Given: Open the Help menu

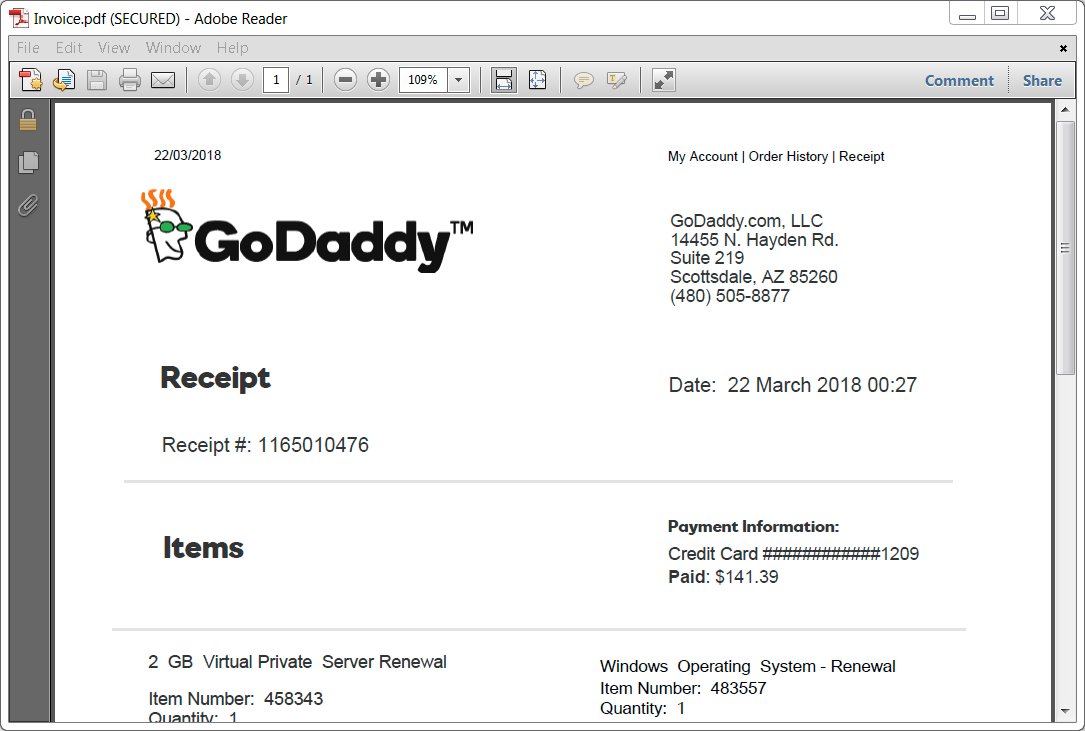Looking at the screenshot, I should pos(232,48).
